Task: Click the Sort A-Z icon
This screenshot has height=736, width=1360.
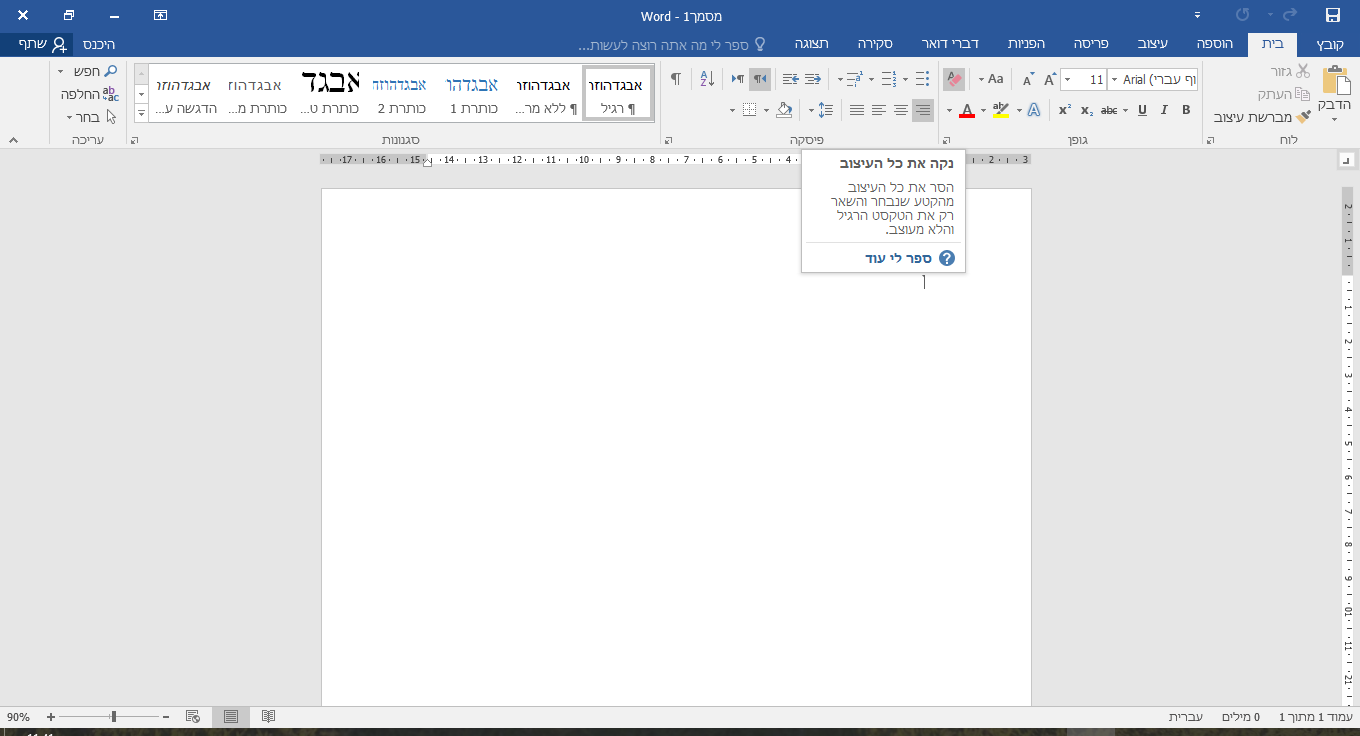Action: click(x=707, y=79)
